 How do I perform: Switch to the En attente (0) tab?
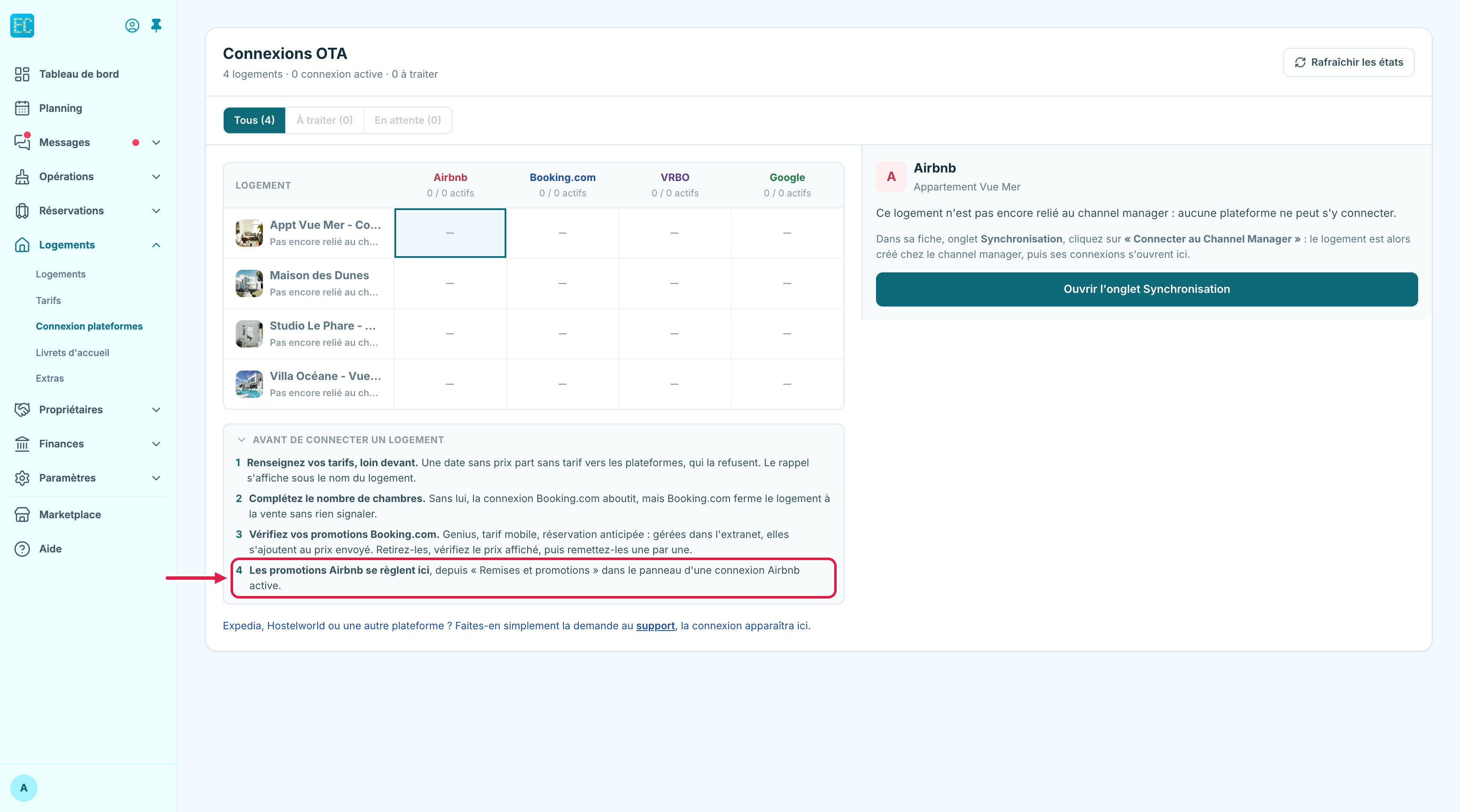408,120
